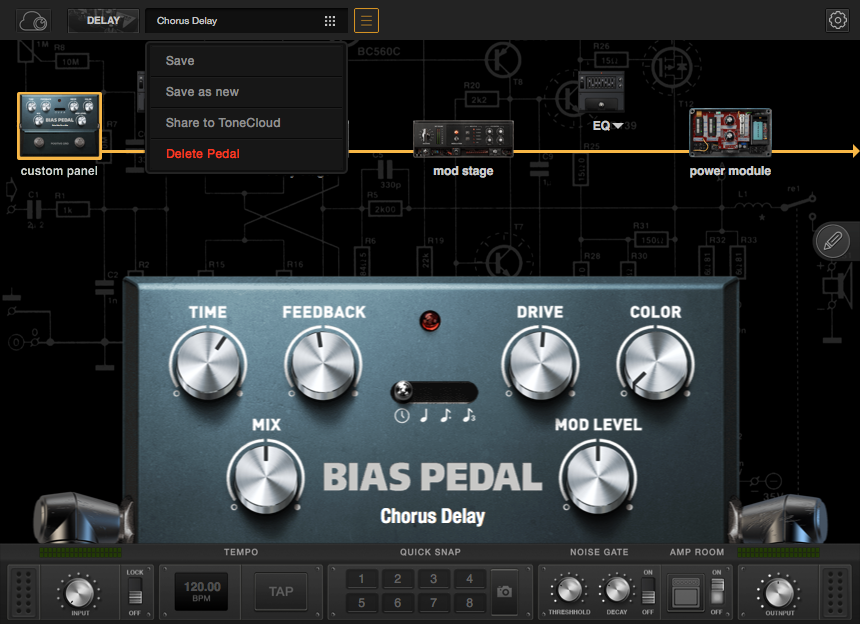860x624 pixels.
Task: Select Quick Snap slot 1
Action: (361, 579)
